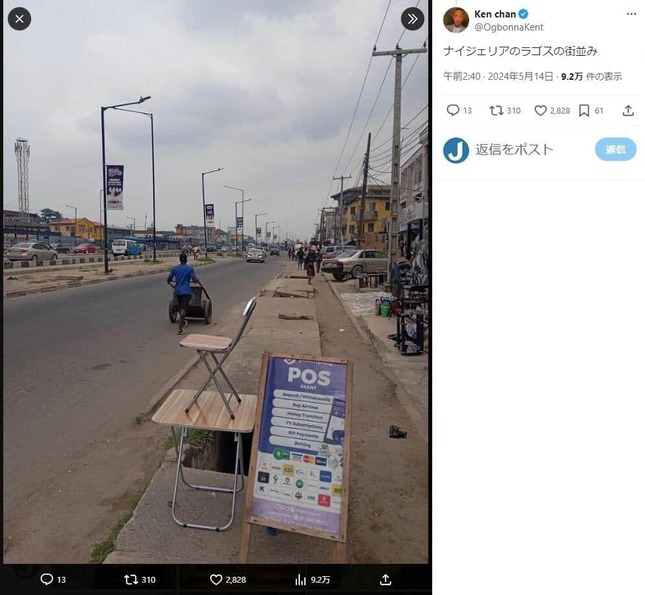645x595 pixels.
Task: Click the tweet timestamp 午前2:40 2024年5月14日
Action: pyautogui.click(x=498, y=77)
